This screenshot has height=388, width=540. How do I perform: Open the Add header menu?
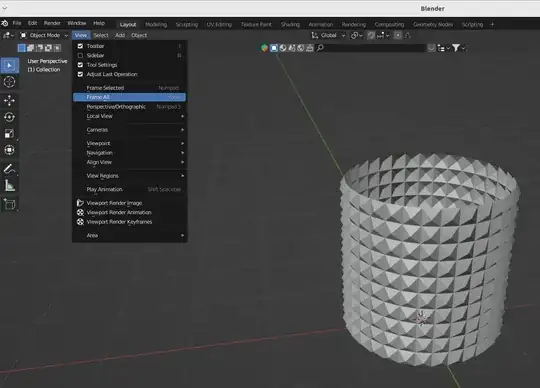point(120,35)
